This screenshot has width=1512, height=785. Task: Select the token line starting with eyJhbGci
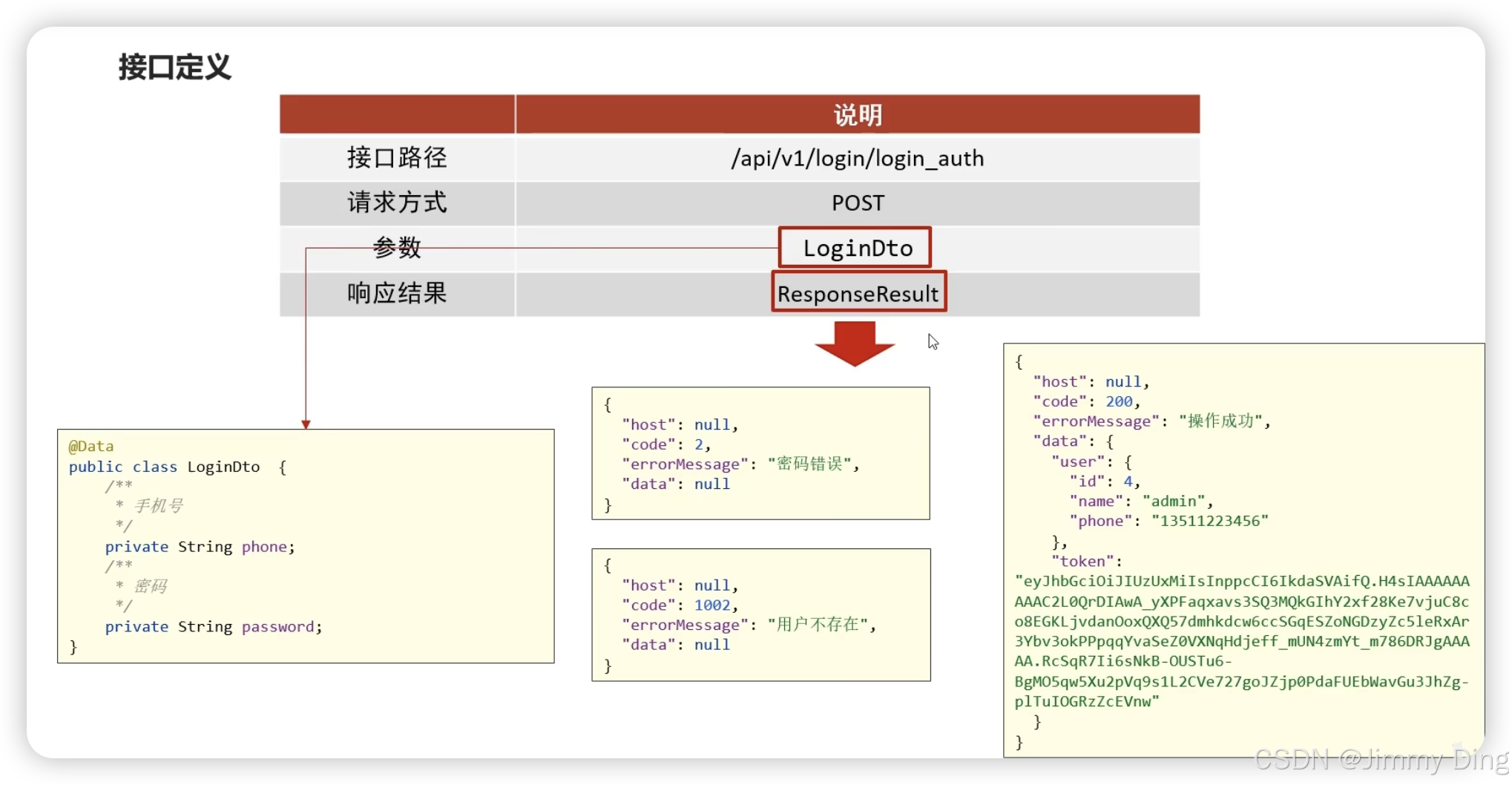tap(1242, 581)
